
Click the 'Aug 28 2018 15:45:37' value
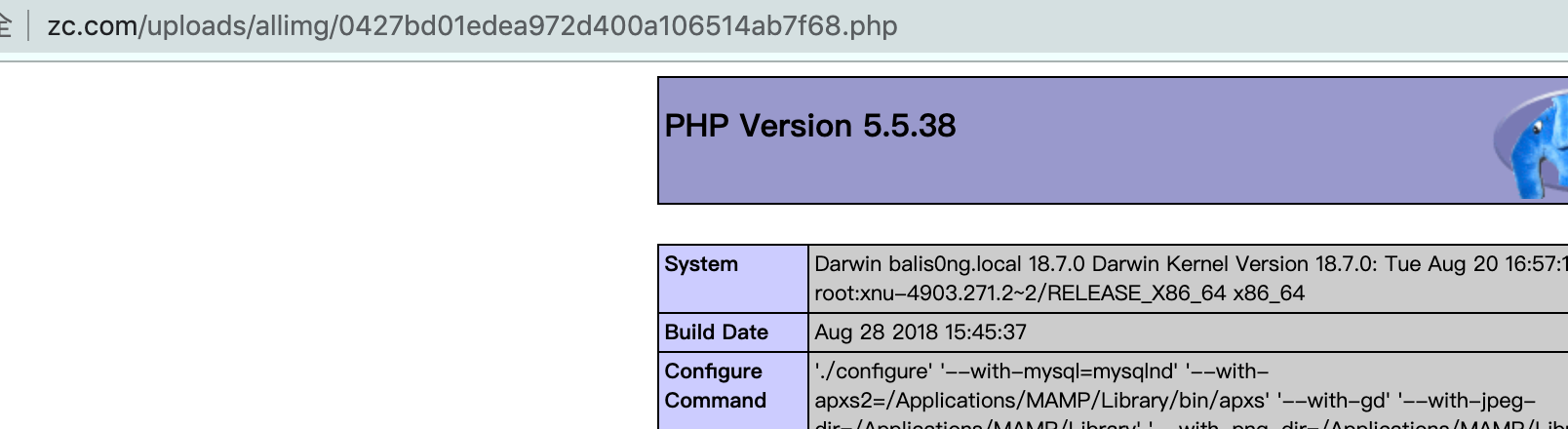[x=920, y=332]
